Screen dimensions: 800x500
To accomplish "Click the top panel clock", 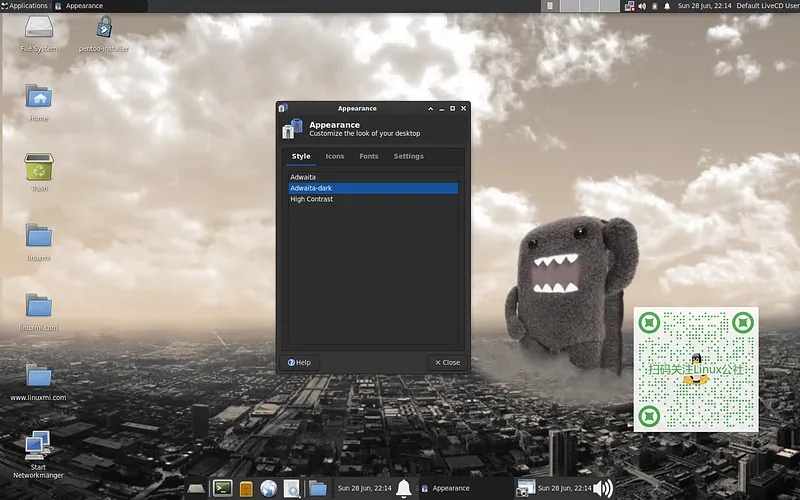I will (x=704, y=6).
